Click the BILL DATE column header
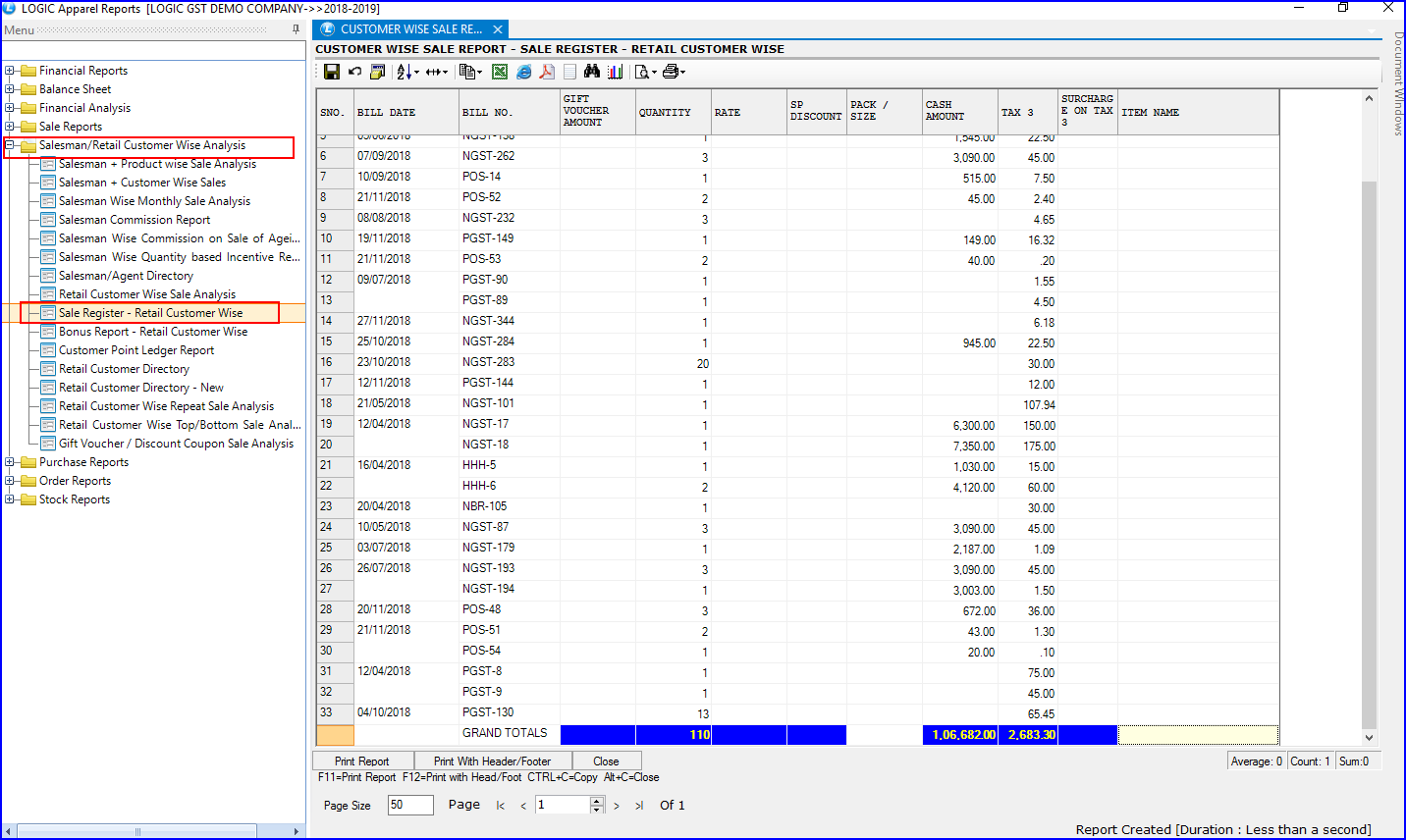 pos(406,112)
